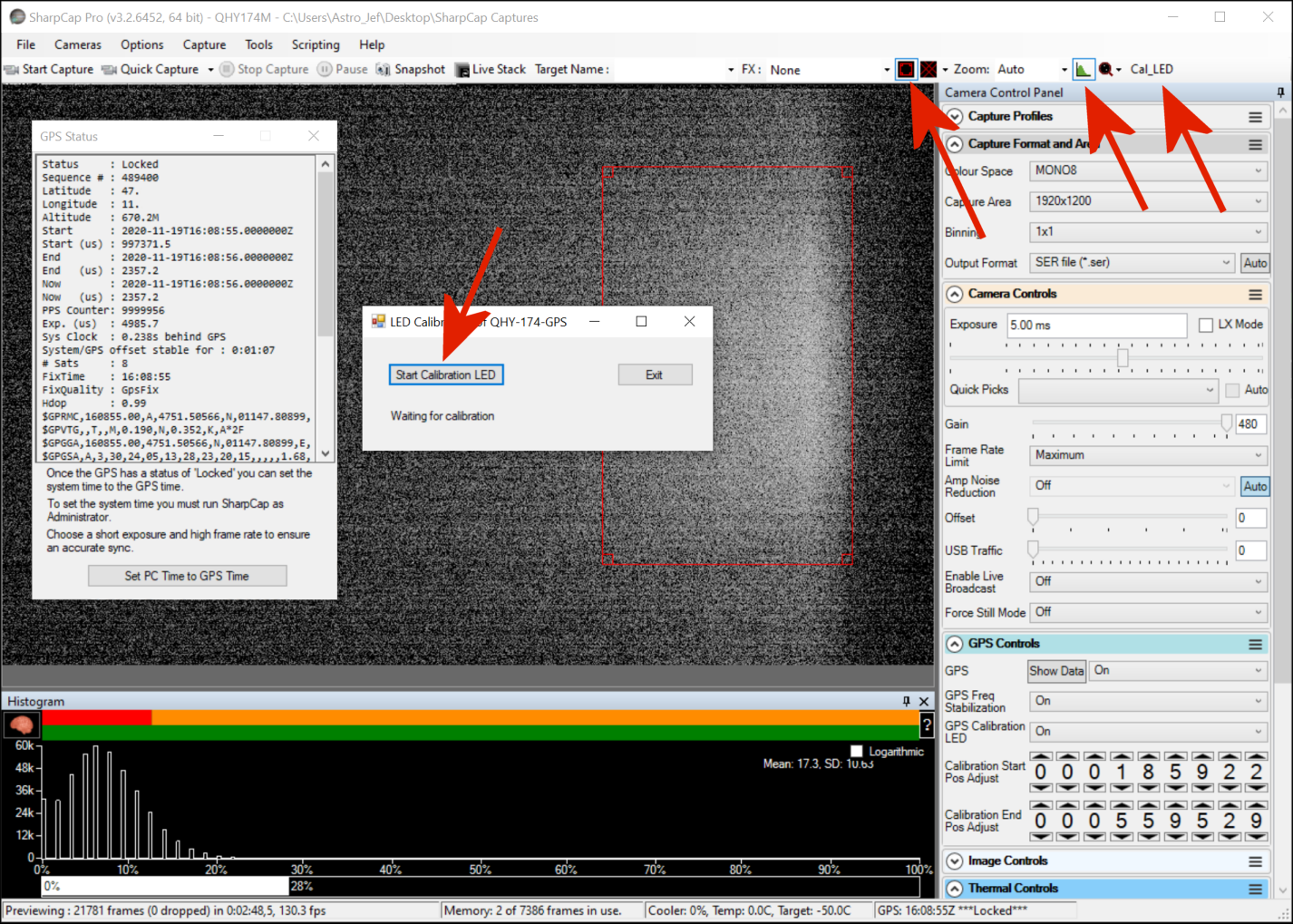This screenshot has width=1293, height=924.
Task: Open the GPS Controls hamburger menu
Action: pos(1255,644)
